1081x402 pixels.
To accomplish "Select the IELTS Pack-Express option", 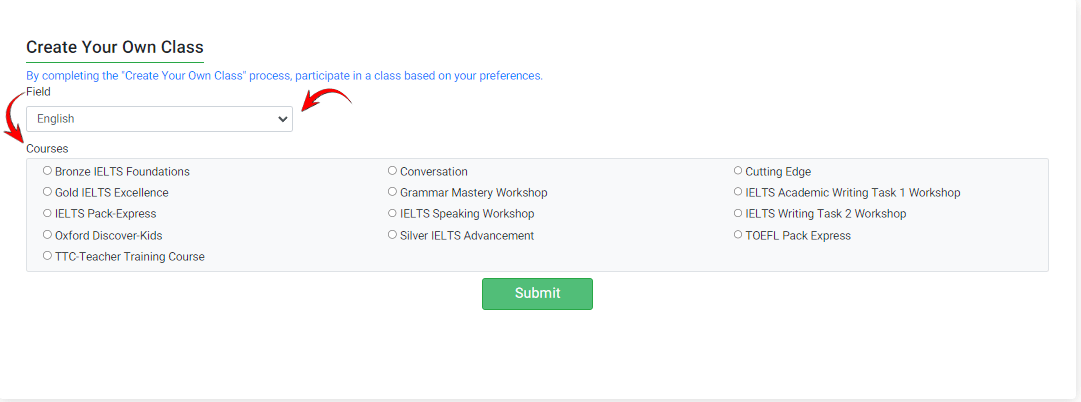I will (x=48, y=213).
